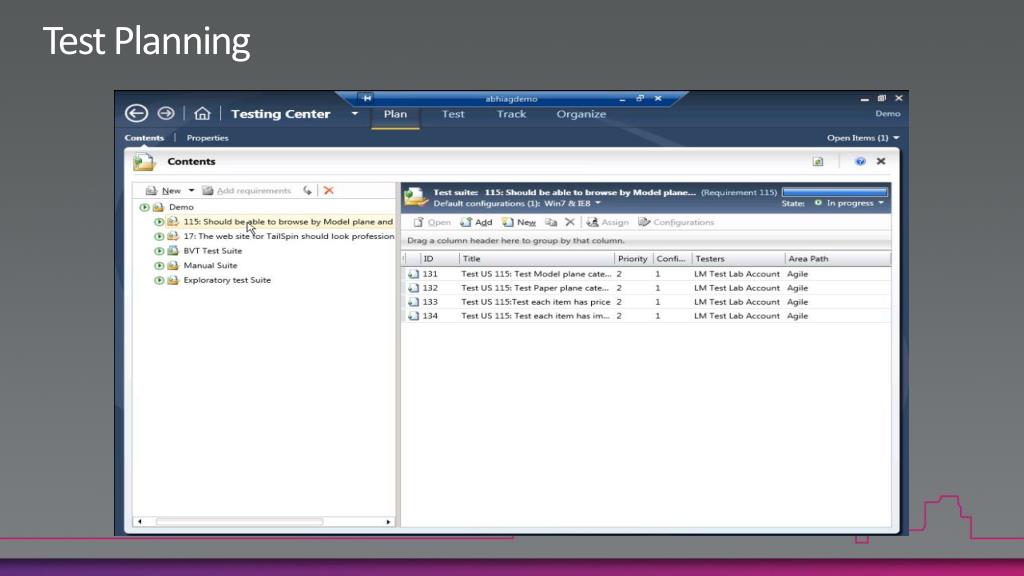Expand the Manual Suite node

[x=159, y=266]
